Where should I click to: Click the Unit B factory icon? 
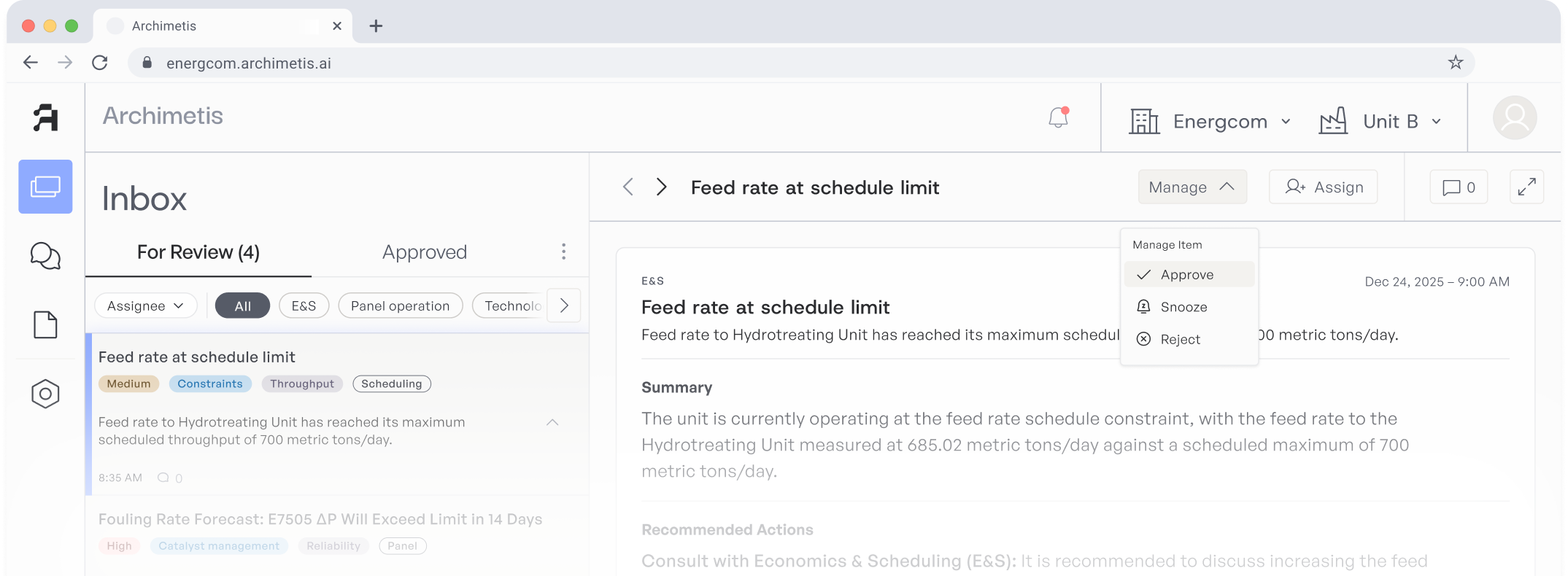[x=1333, y=121]
